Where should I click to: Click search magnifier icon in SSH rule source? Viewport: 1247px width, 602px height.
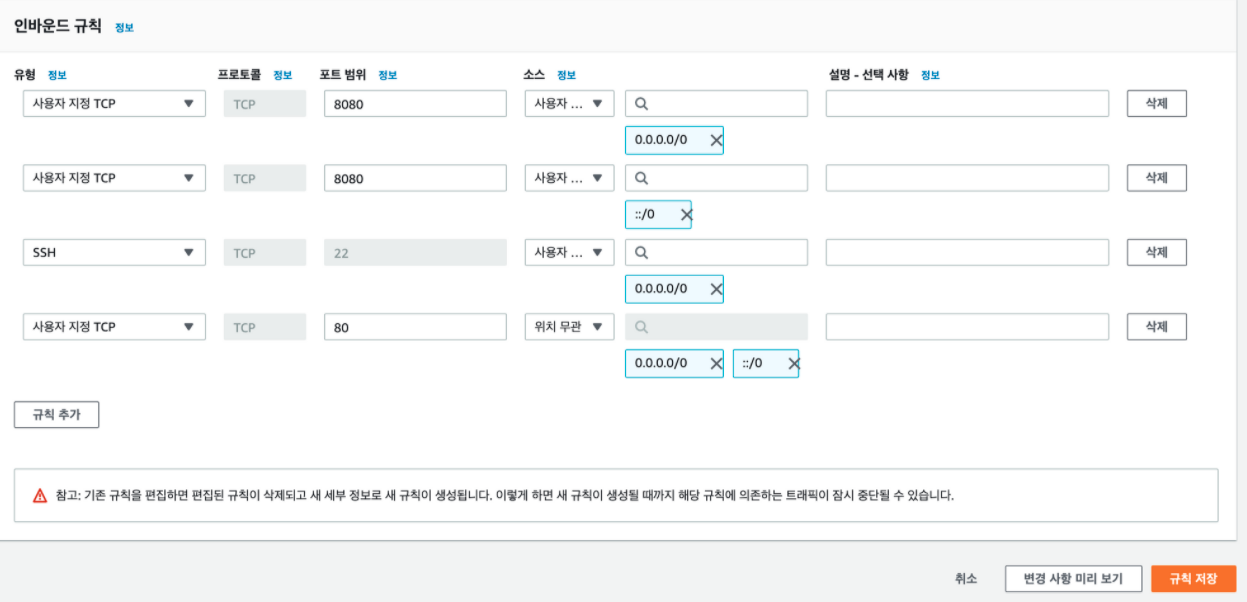642,252
